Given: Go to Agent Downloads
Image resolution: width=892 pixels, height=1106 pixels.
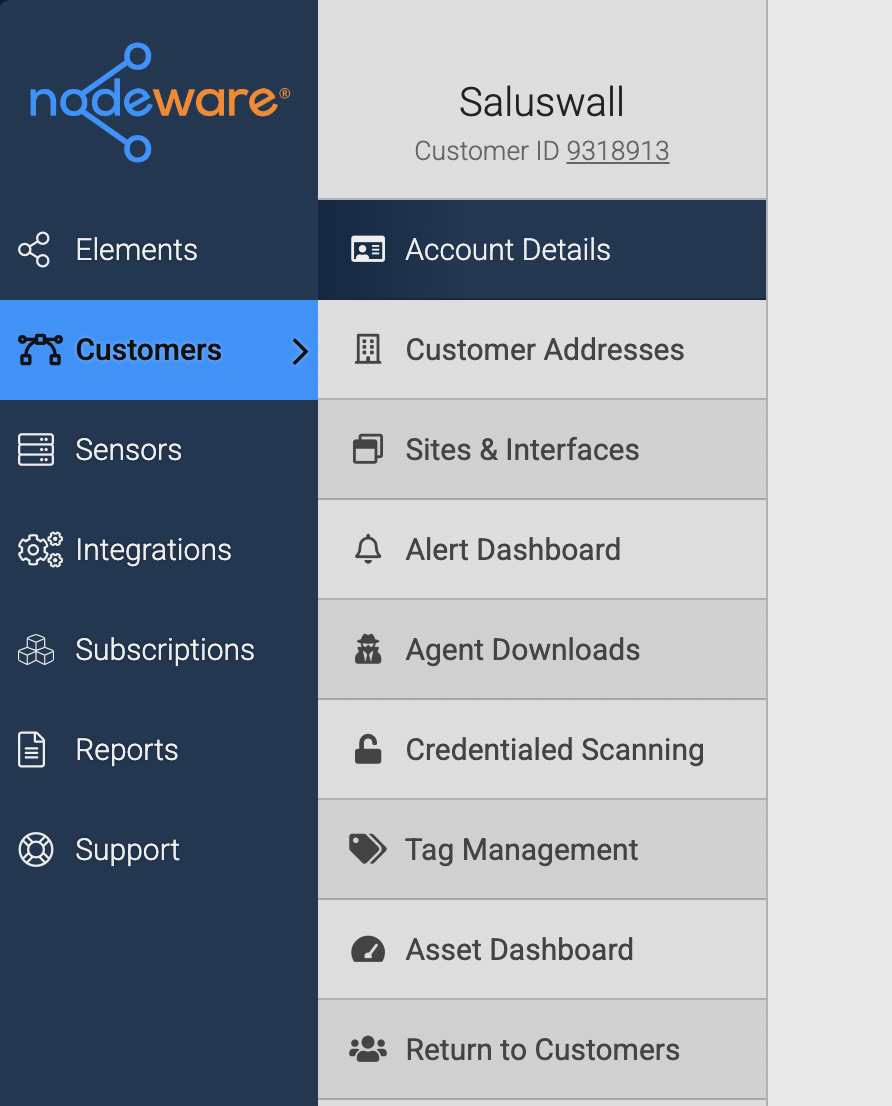Looking at the screenshot, I should [x=542, y=650].
